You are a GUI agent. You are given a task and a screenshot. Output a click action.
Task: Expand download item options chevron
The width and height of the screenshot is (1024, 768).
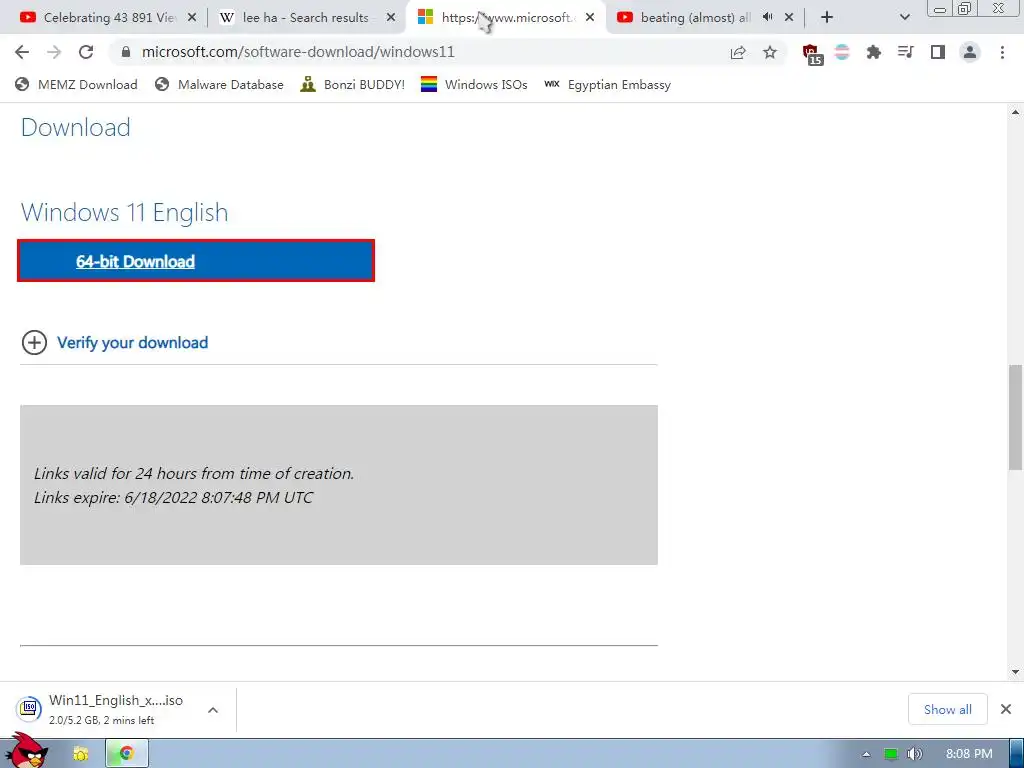[x=213, y=710]
